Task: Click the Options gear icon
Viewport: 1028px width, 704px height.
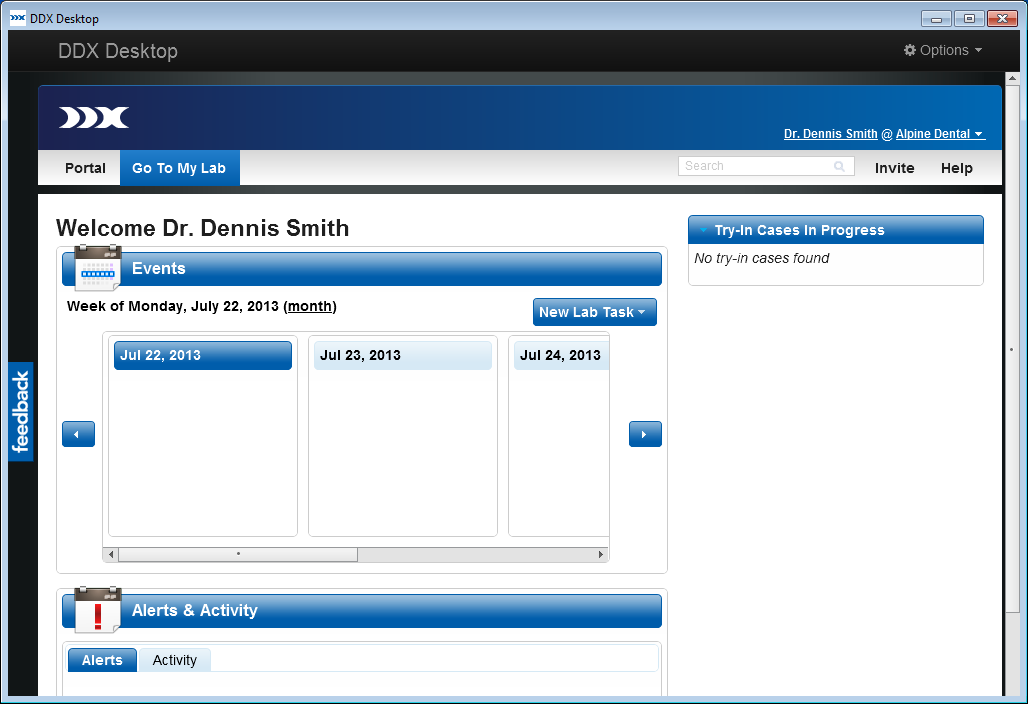Action: (910, 50)
